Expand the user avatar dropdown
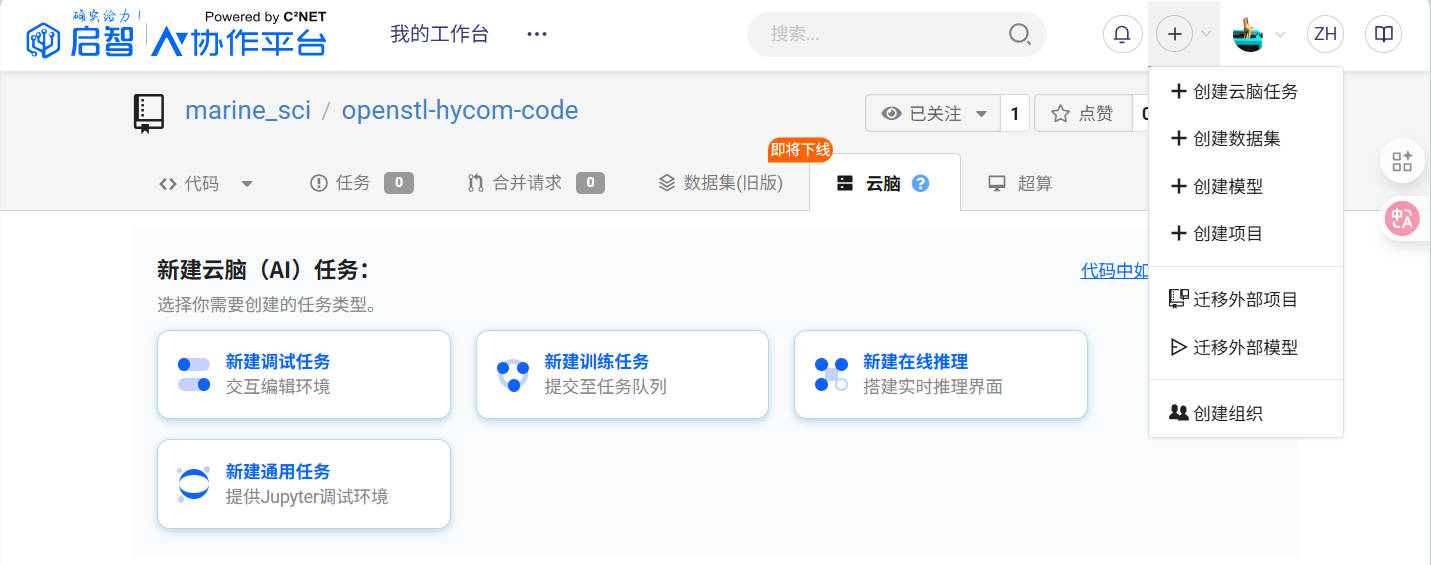The width and height of the screenshot is (1431, 565). [x=1258, y=35]
